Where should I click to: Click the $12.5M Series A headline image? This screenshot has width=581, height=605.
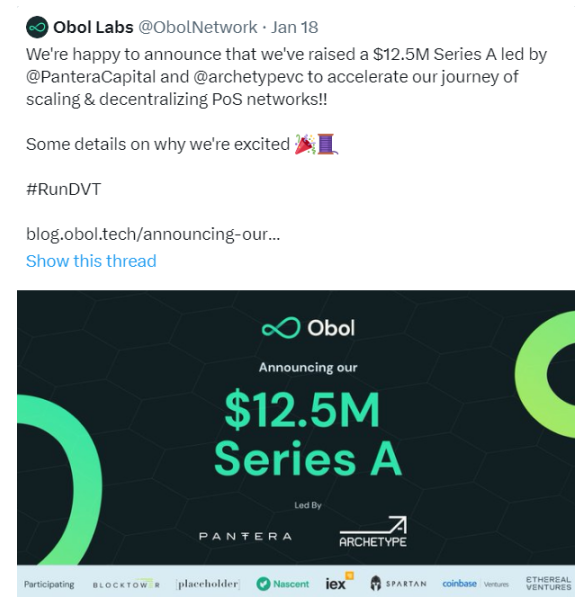[x=308, y=434]
